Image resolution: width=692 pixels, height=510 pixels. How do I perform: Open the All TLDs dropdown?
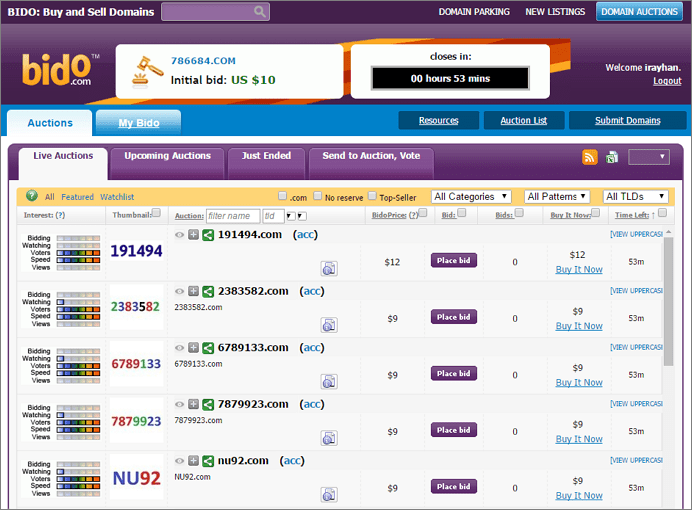point(636,197)
